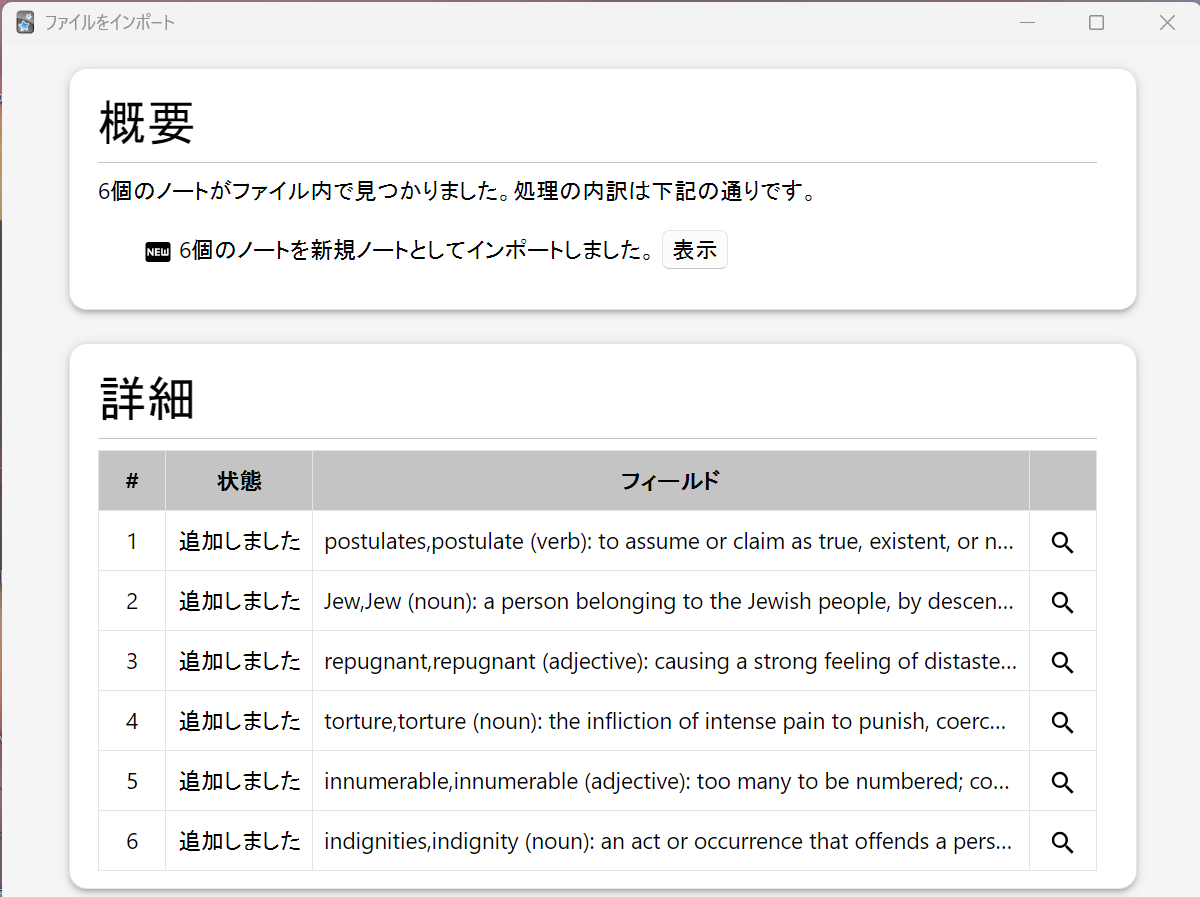Viewport: 1200px width, 897px height.
Task: Click the NEW badge icon in summary
Action: point(158,251)
